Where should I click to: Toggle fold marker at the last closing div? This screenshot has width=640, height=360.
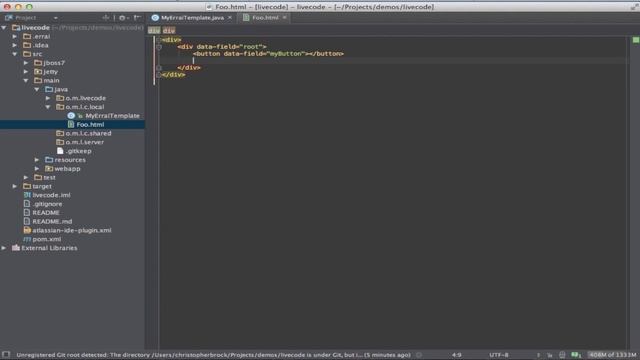159,75
